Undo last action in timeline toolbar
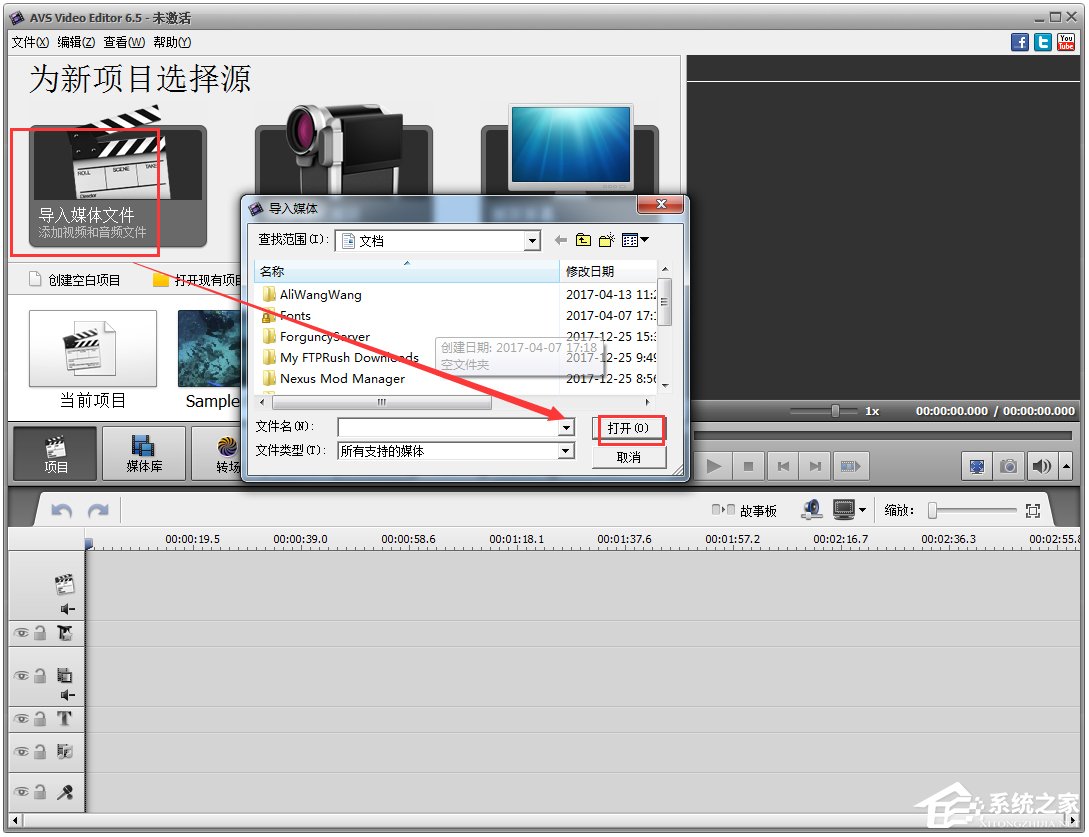The width and height of the screenshot is (1089, 837). [x=62, y=511]
